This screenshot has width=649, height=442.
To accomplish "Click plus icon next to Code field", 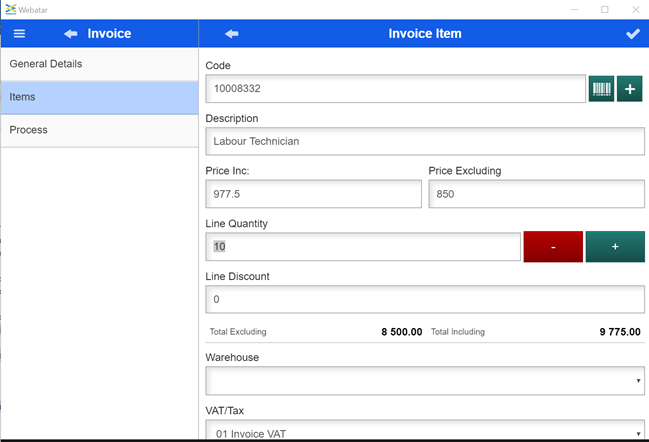I will point(630,89).
